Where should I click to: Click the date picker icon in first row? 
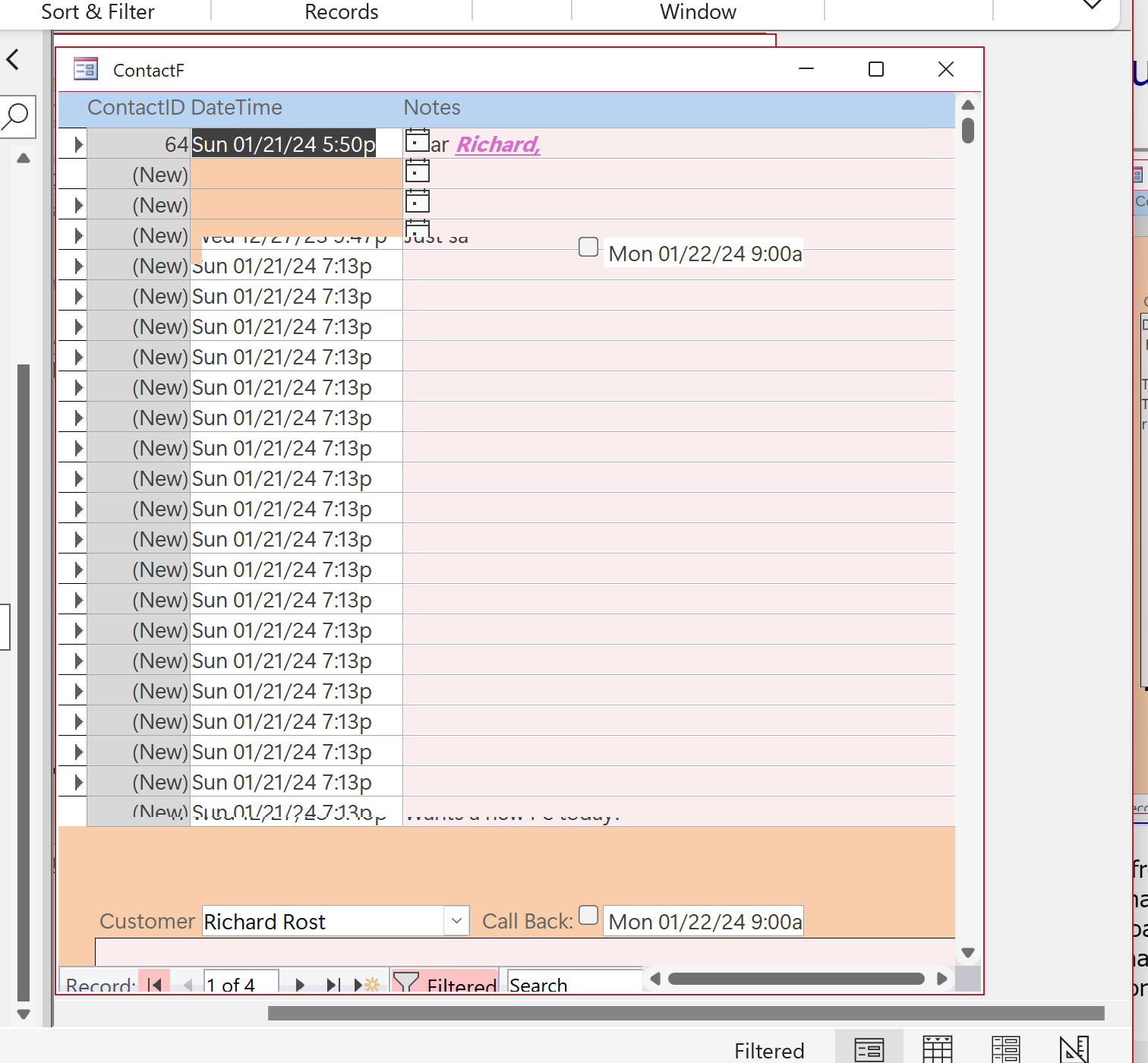click(417, 141)
